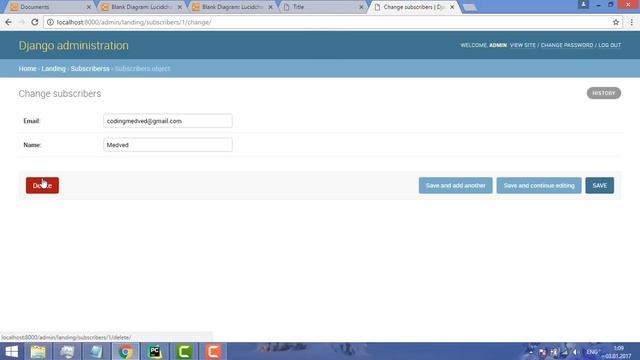The image size is (640, 360).
Task: Open PyCharm from the taskbar
Action: coord(155,351)
